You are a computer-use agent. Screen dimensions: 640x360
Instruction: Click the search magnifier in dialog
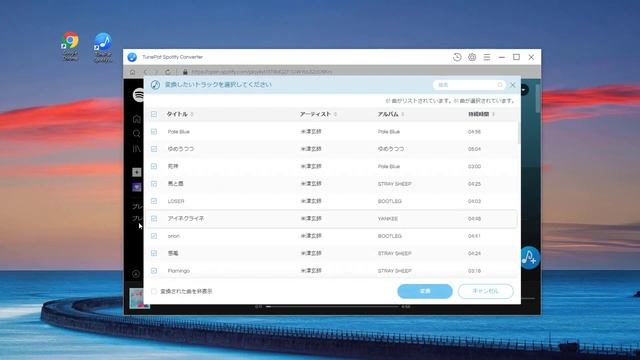[x=500, y=85]
